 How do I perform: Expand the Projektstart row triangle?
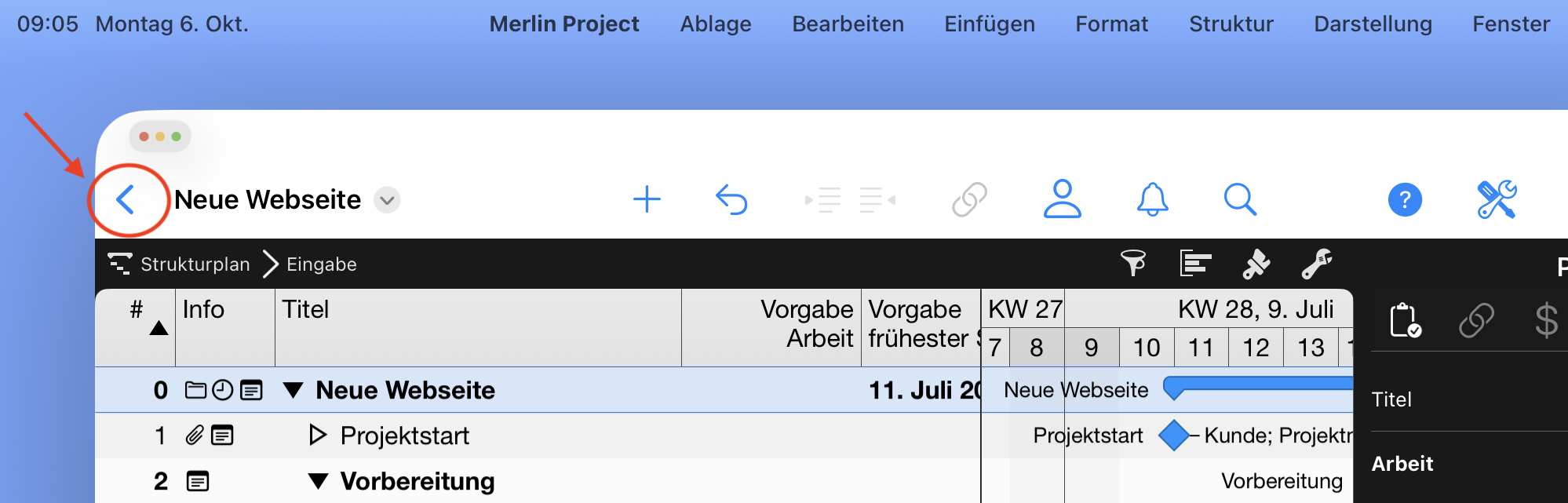tap(317, 435)
